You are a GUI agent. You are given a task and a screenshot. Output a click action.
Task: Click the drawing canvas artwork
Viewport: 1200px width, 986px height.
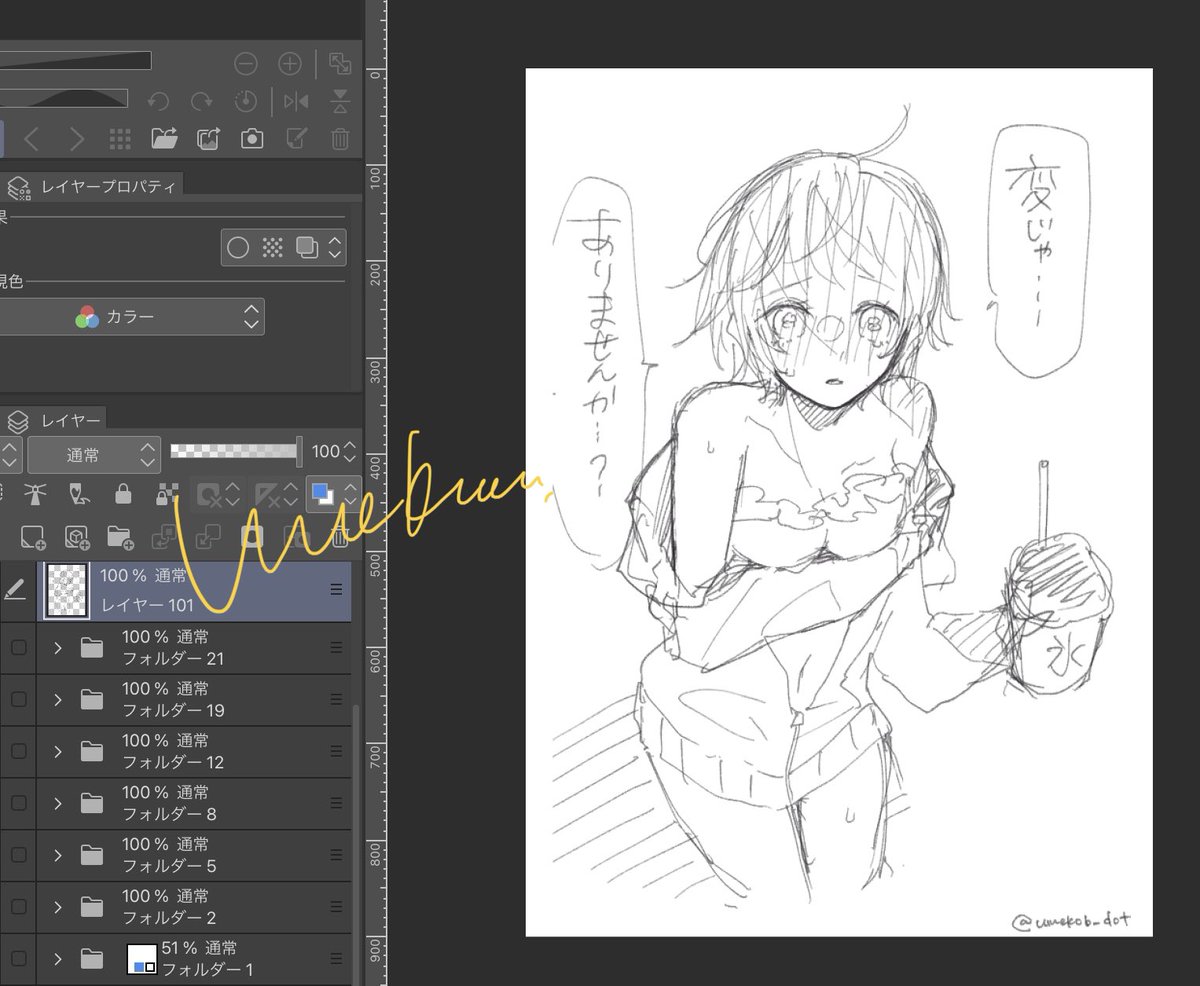coord(839,502)
